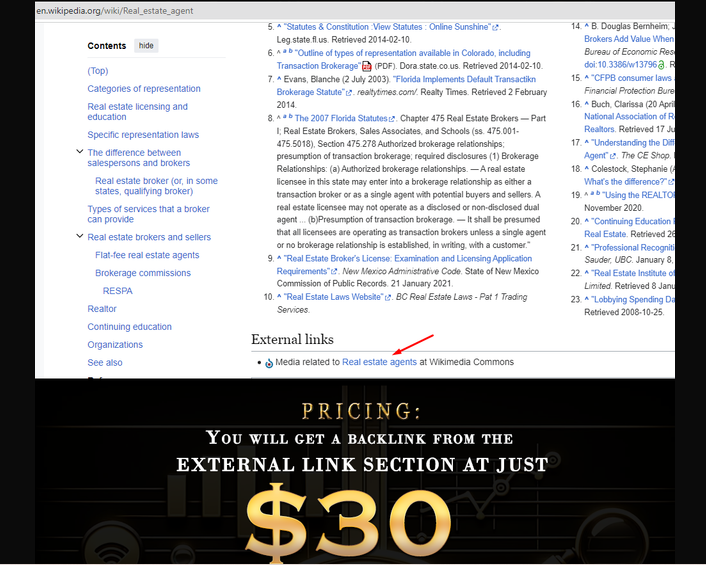This screenshot has width=706, height=565.
Task: Open Outline of types of representation Colorado link
Action: tap(403, 59)
